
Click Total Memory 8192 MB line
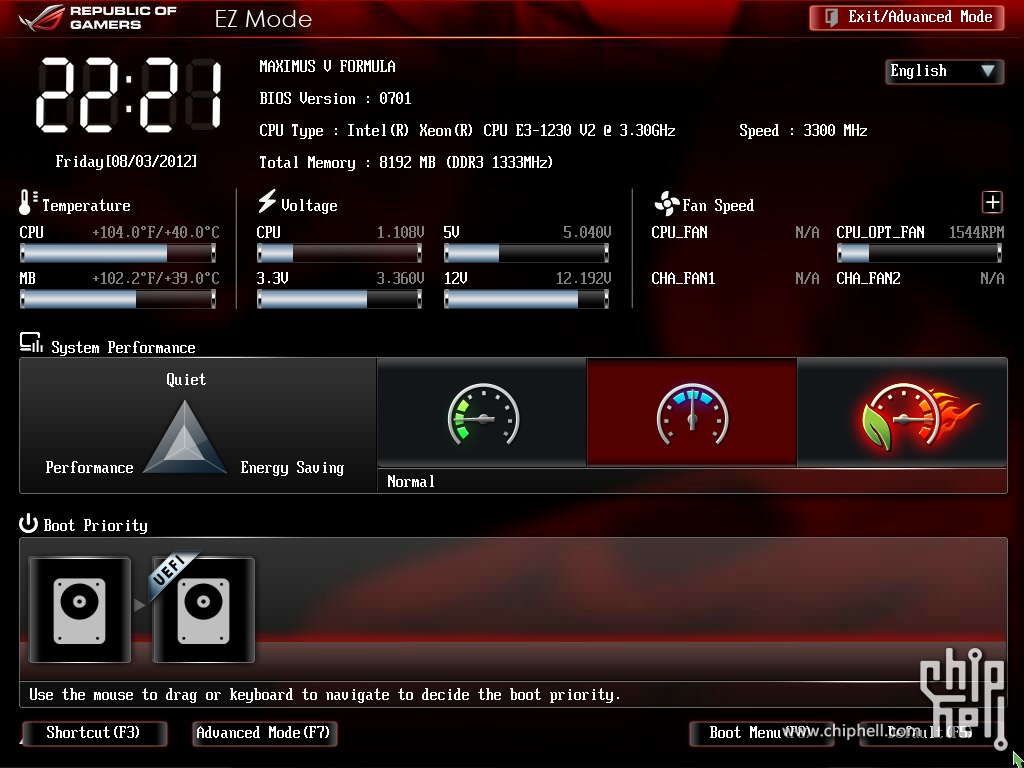coord(406,163)
